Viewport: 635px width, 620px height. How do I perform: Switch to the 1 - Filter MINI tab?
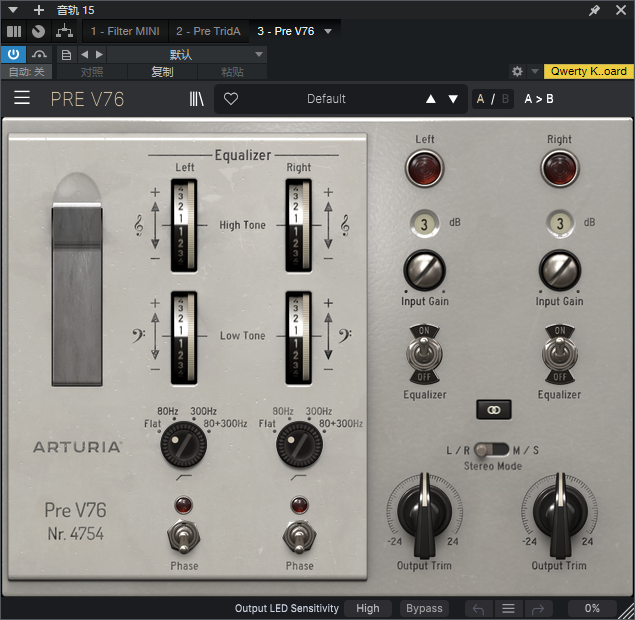(x=125, y=31)
